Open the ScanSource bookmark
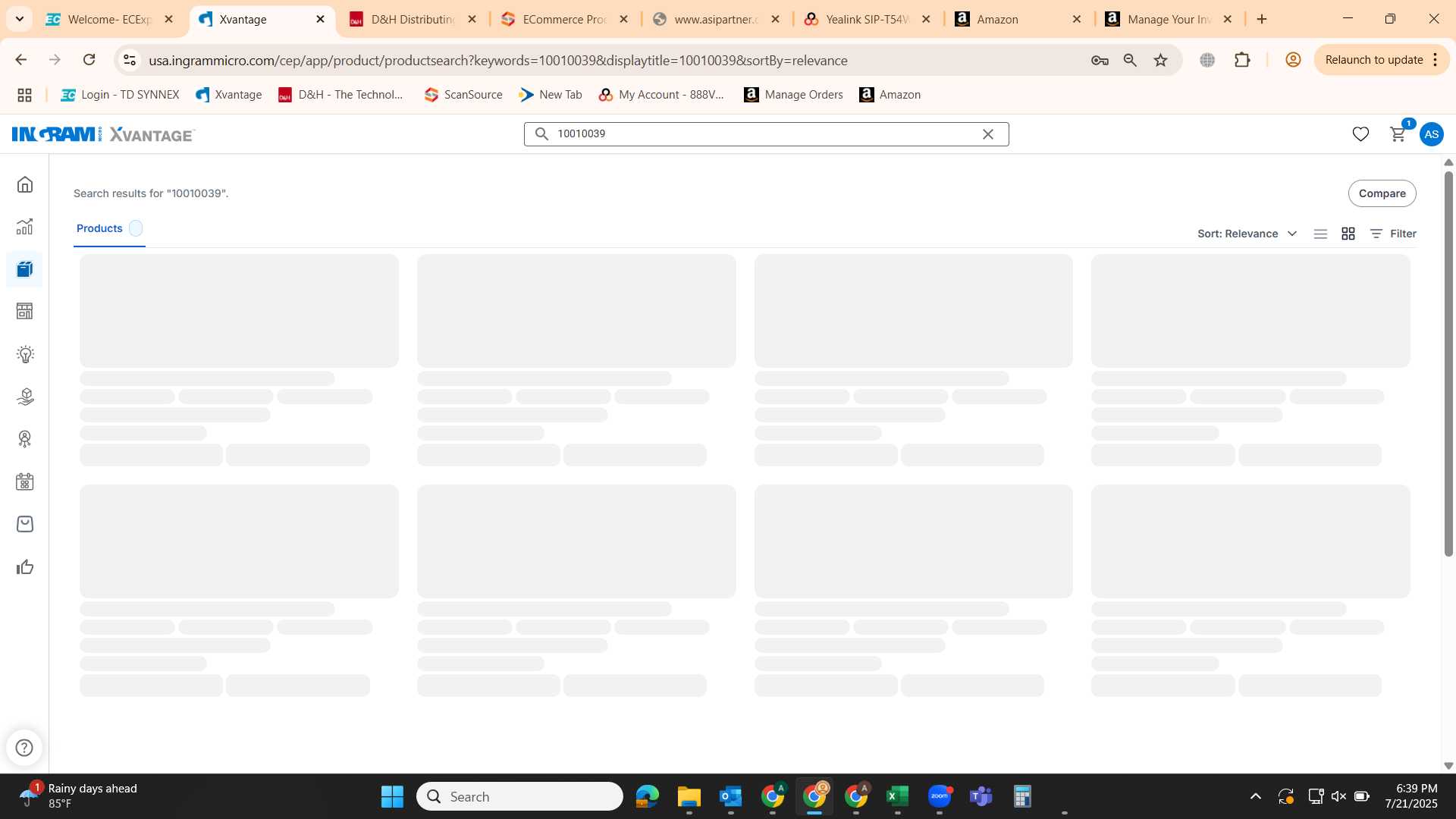 [x=463, y=95]
